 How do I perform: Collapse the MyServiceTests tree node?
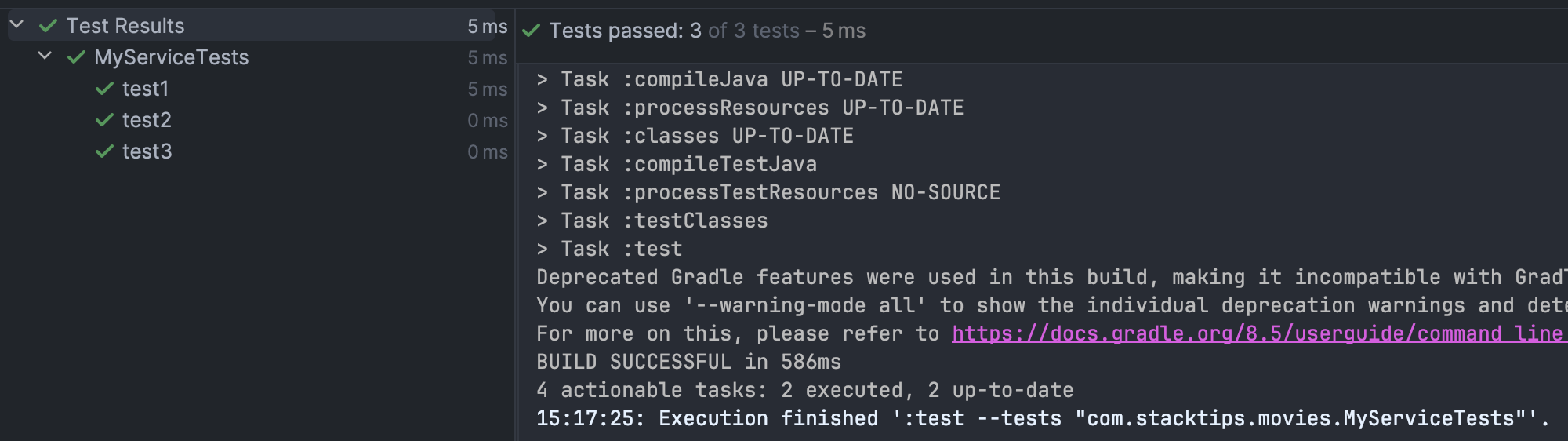tap(45, 56)
